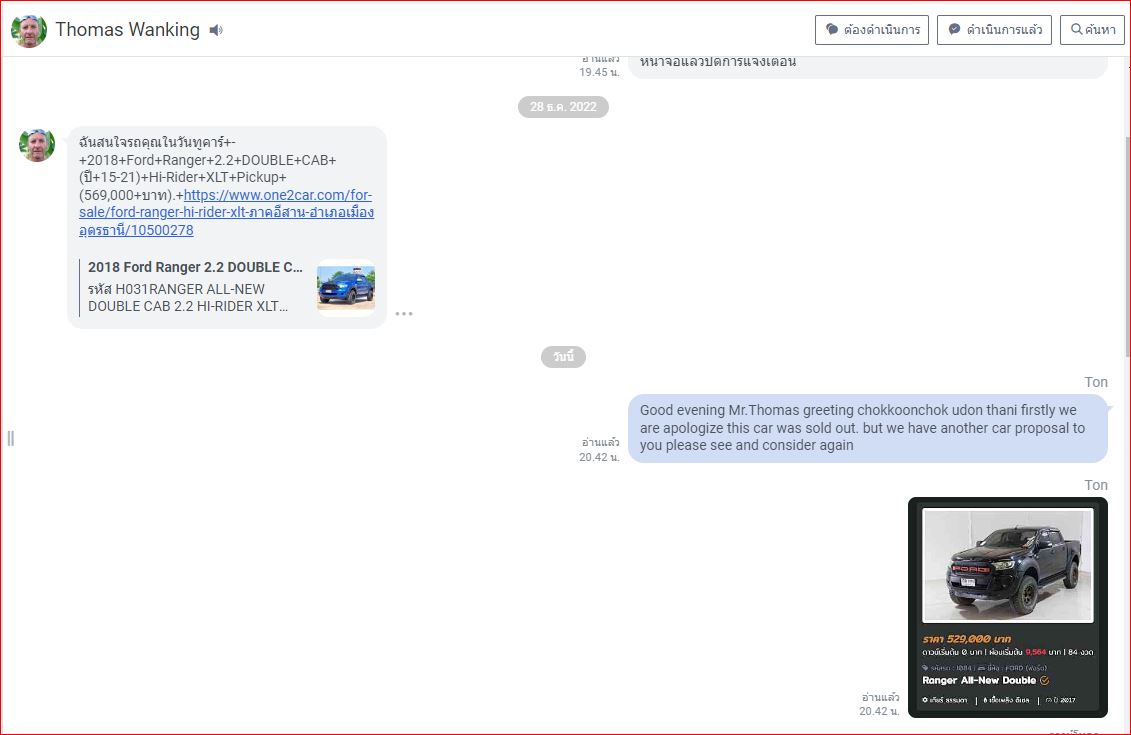
Task: Open the black Ranger All-New Double image
Action: (x=1008, y=607)
